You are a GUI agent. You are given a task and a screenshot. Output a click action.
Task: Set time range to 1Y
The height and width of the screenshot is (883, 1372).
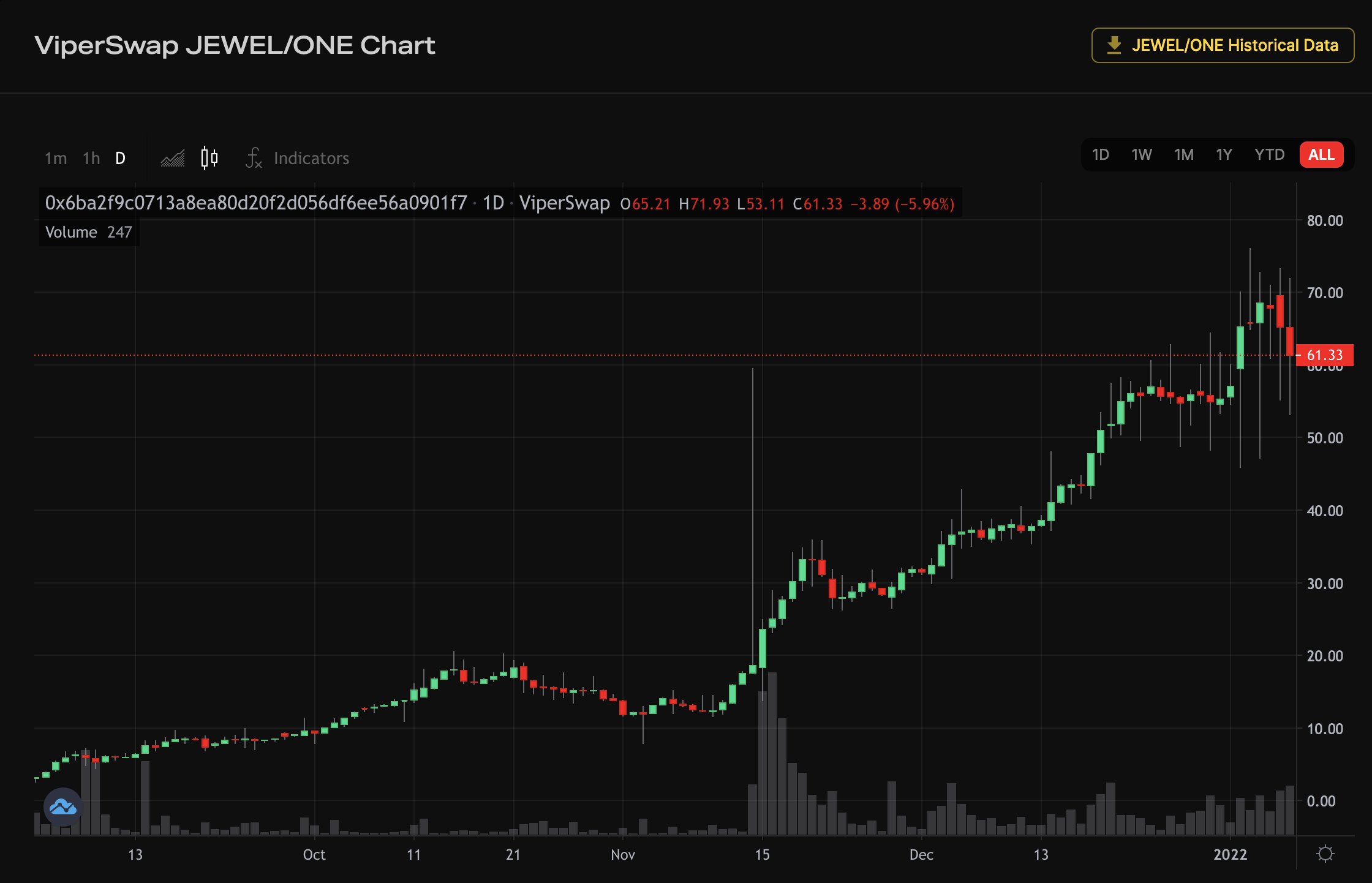point(1224,154)
